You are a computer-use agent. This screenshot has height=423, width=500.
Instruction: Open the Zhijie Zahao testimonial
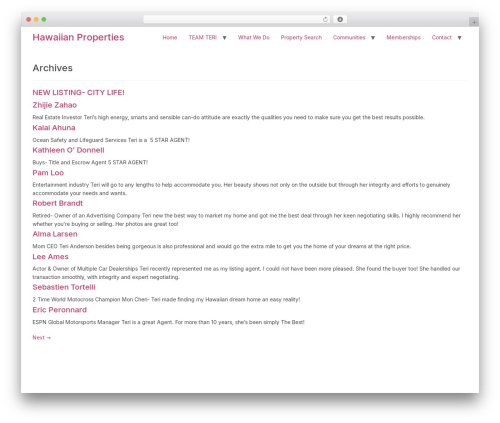(55, 105)
